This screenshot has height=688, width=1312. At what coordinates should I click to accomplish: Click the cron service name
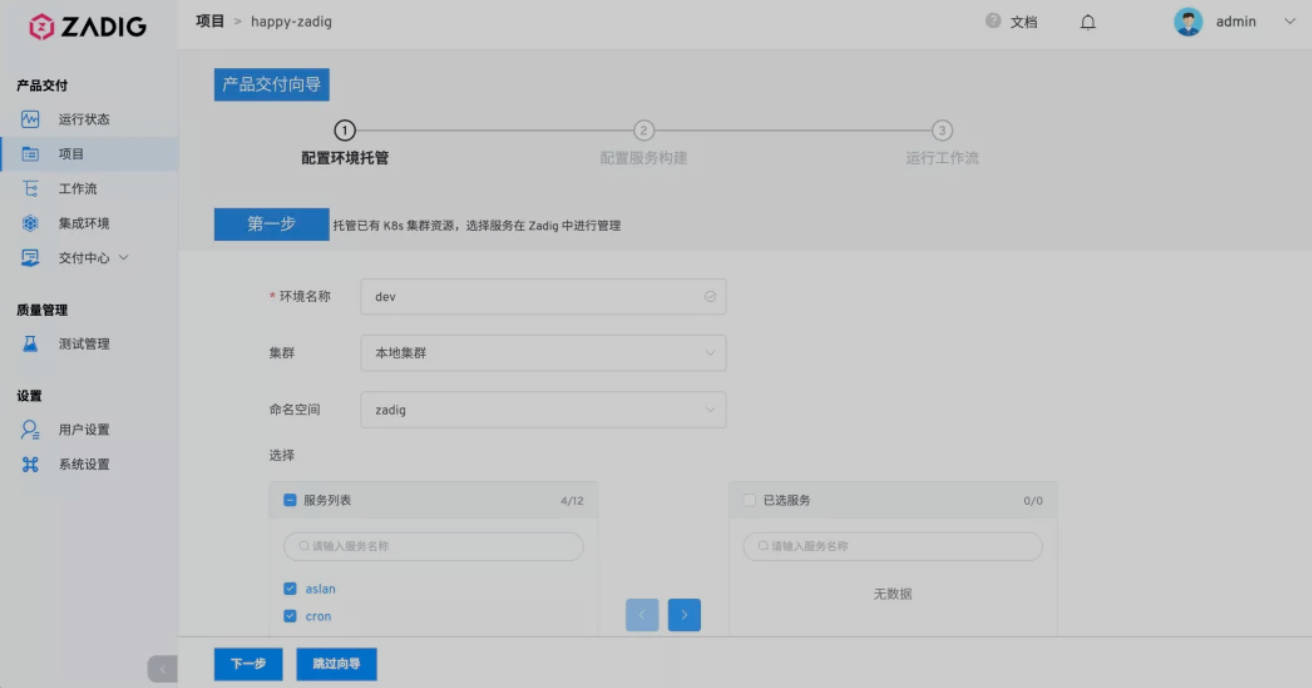tap(318, 616)
